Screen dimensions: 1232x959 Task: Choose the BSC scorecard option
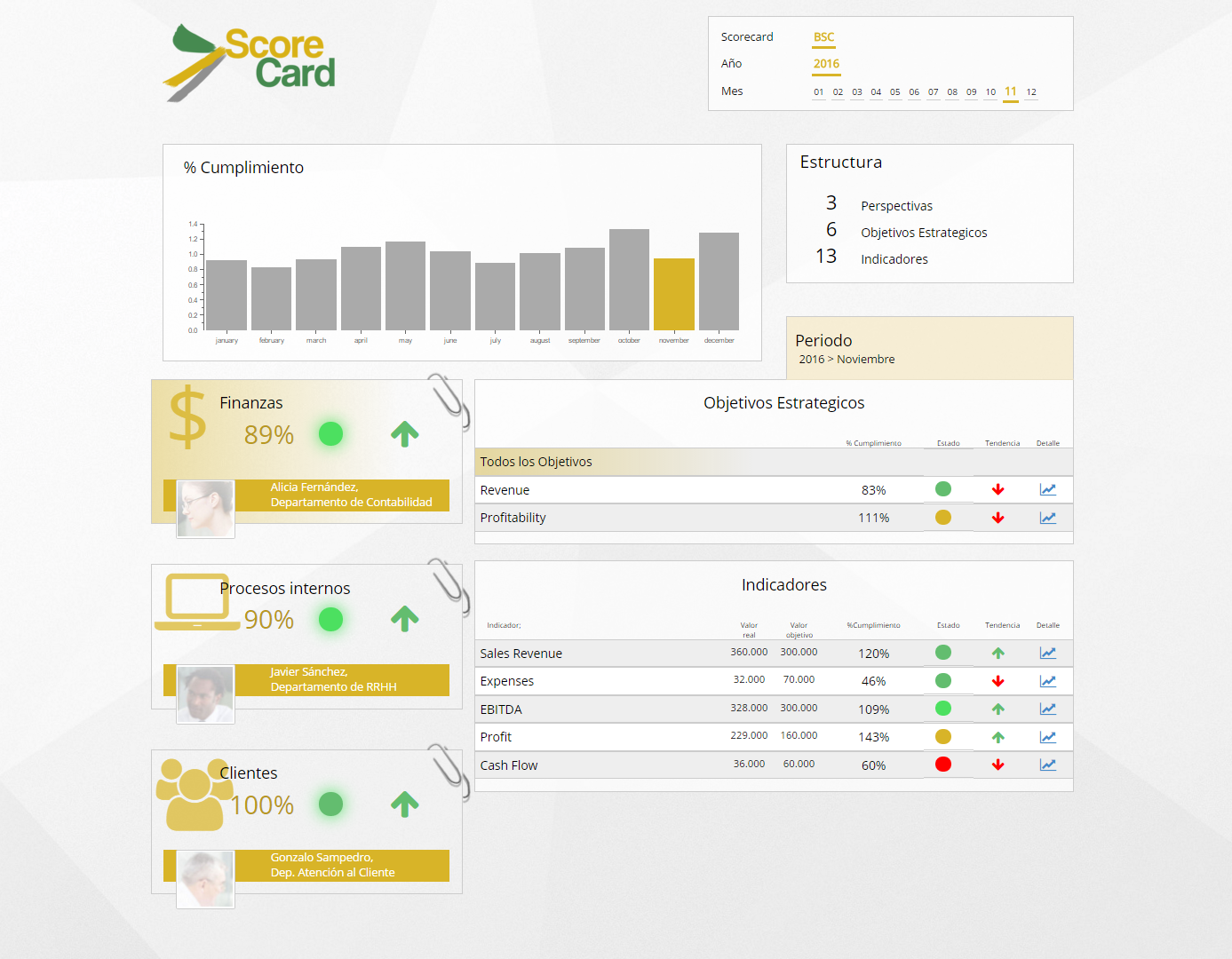click(x=823, y=37)
